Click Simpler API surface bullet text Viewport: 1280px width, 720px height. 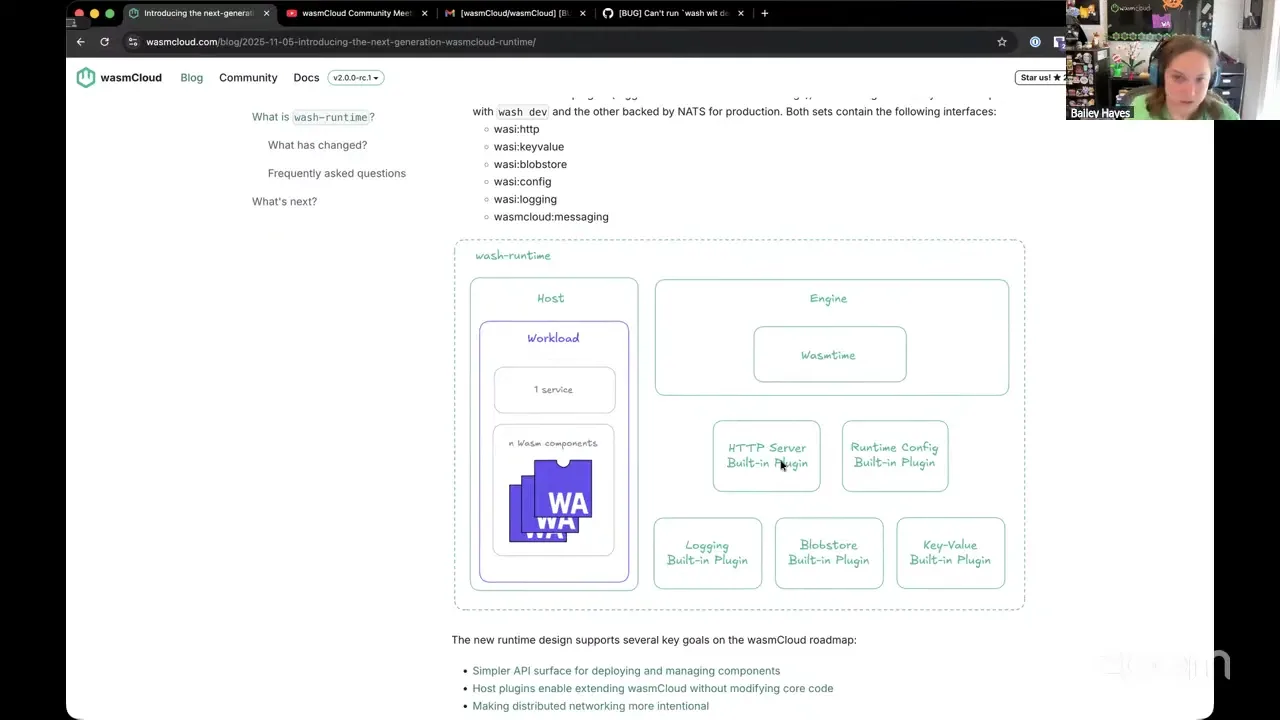click(x=626, y=671)
